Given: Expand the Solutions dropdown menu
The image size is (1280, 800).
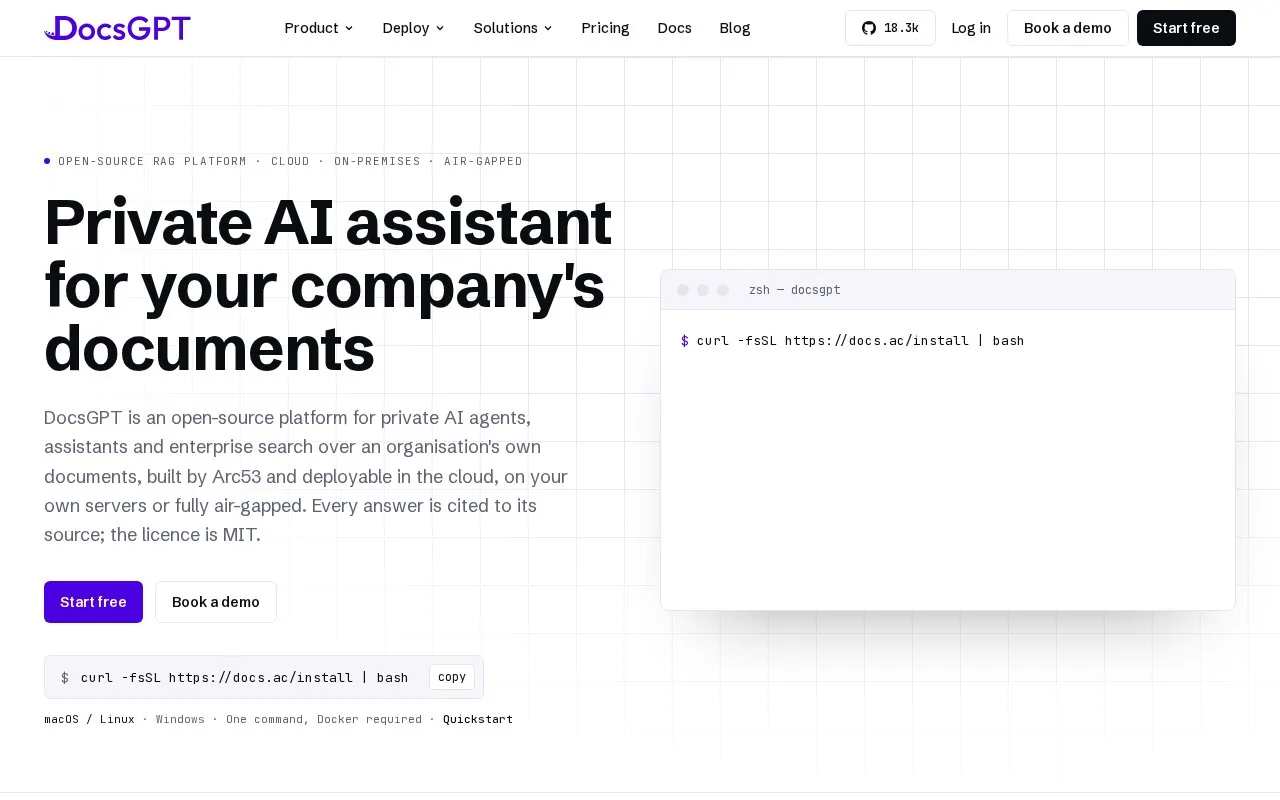Looking at the screenshot, I should pyautogui.click(x=513, y=28).
